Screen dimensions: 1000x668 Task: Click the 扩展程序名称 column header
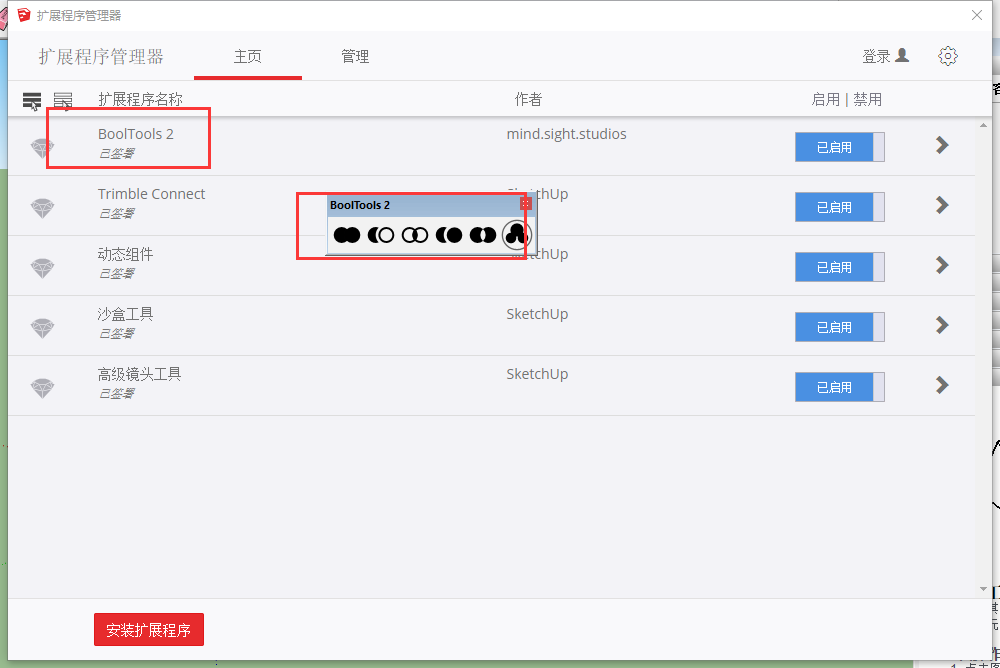140,100
